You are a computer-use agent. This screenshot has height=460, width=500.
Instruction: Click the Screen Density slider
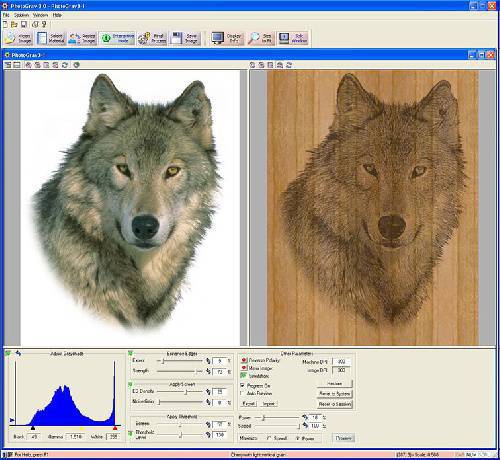pyautogui.click(x=180, y=392)
